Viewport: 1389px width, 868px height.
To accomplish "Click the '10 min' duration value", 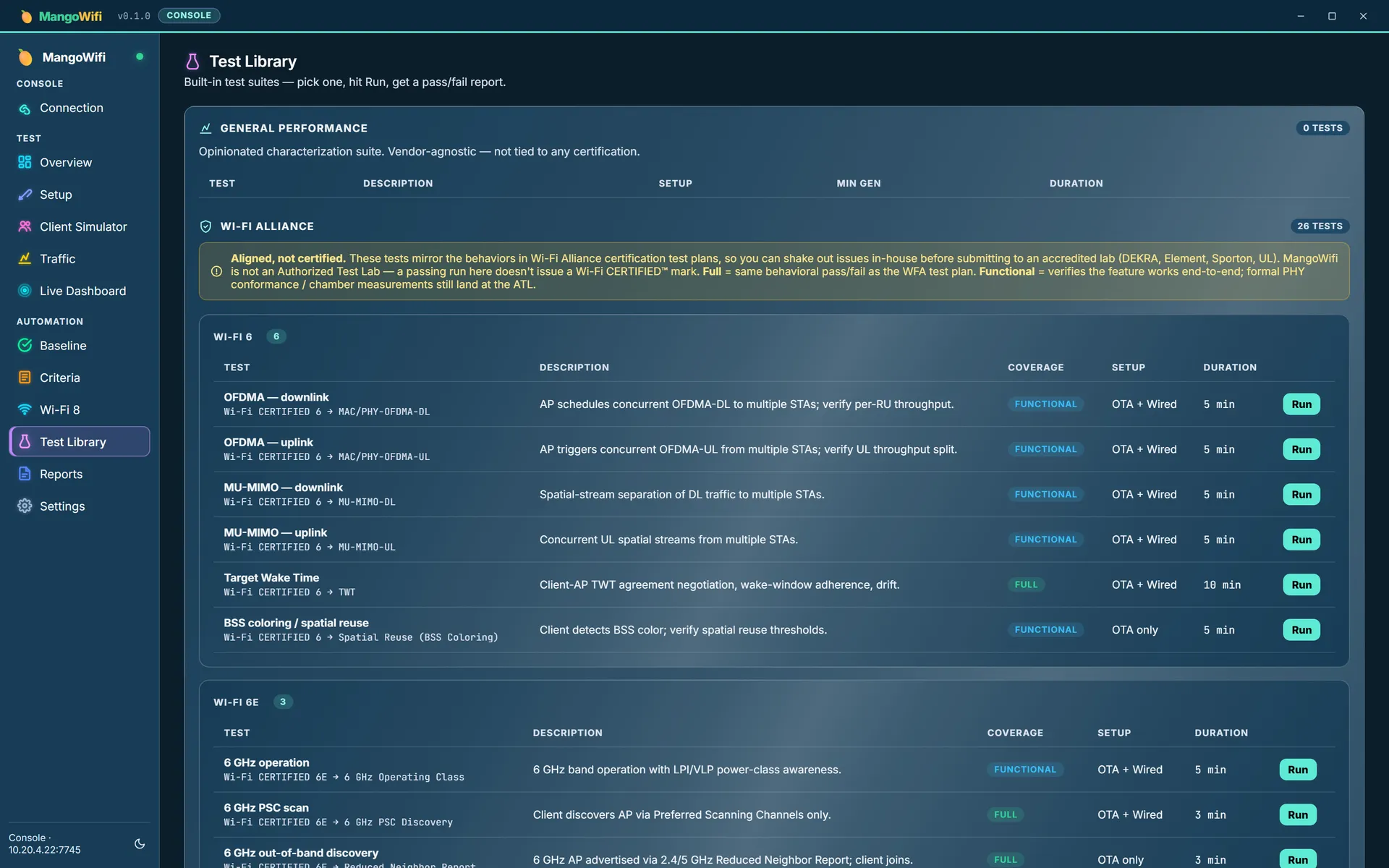I will pyautogui.click(x=1222, y=584).
